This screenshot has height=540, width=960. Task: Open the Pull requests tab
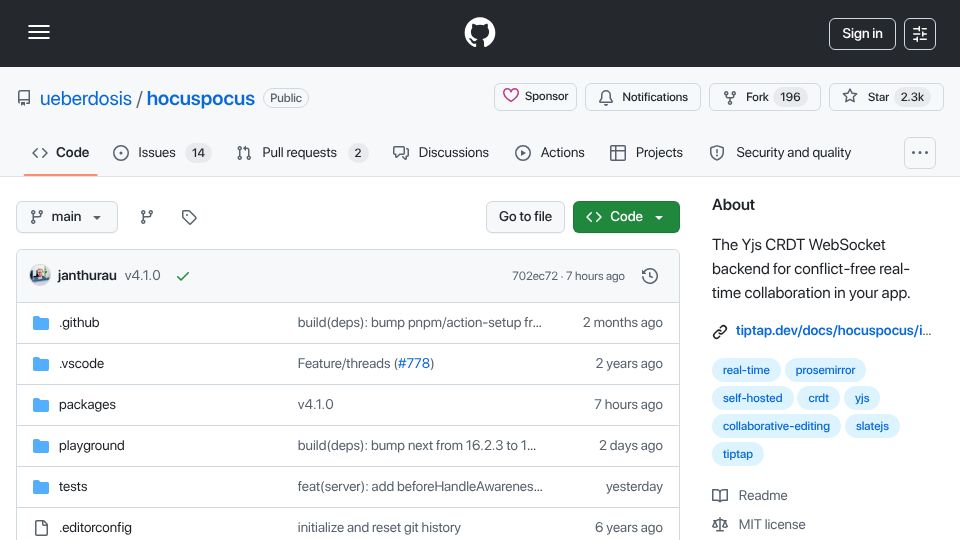302,152
